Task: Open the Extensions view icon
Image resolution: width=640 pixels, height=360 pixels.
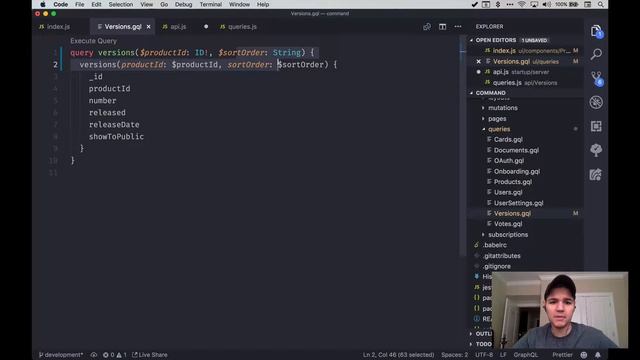Action: pyautogui.click(x=596, y=126)
